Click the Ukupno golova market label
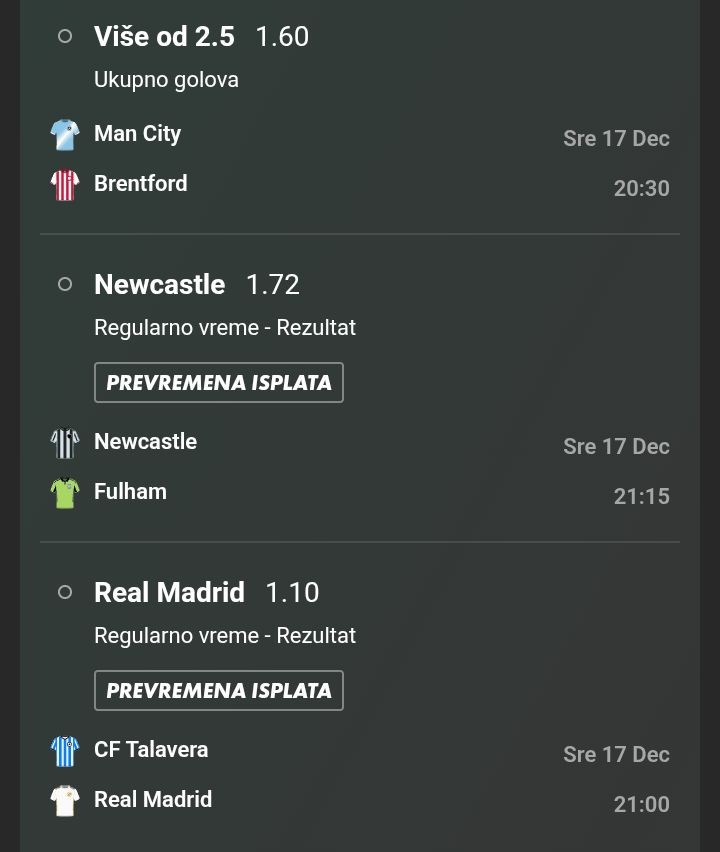The image size is (720, 852). coord(166,80)
